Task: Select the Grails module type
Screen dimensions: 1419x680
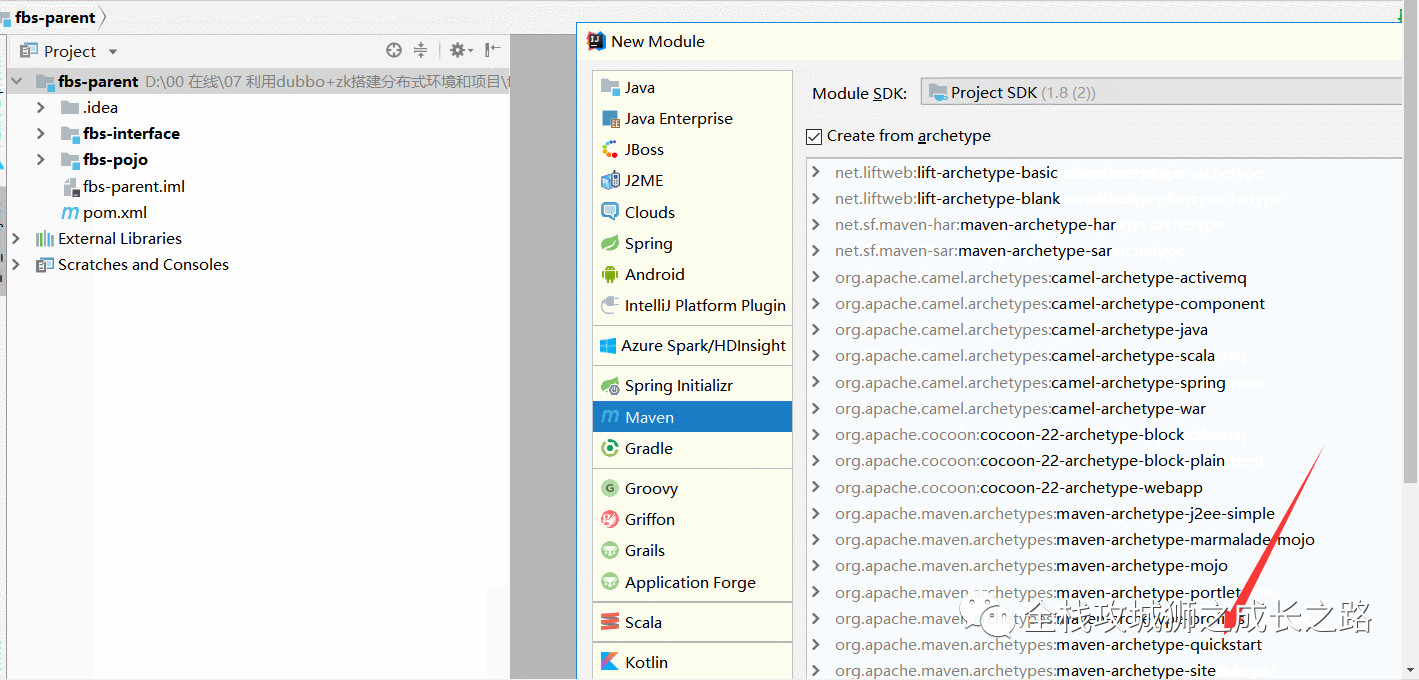Action: point(692,550)
